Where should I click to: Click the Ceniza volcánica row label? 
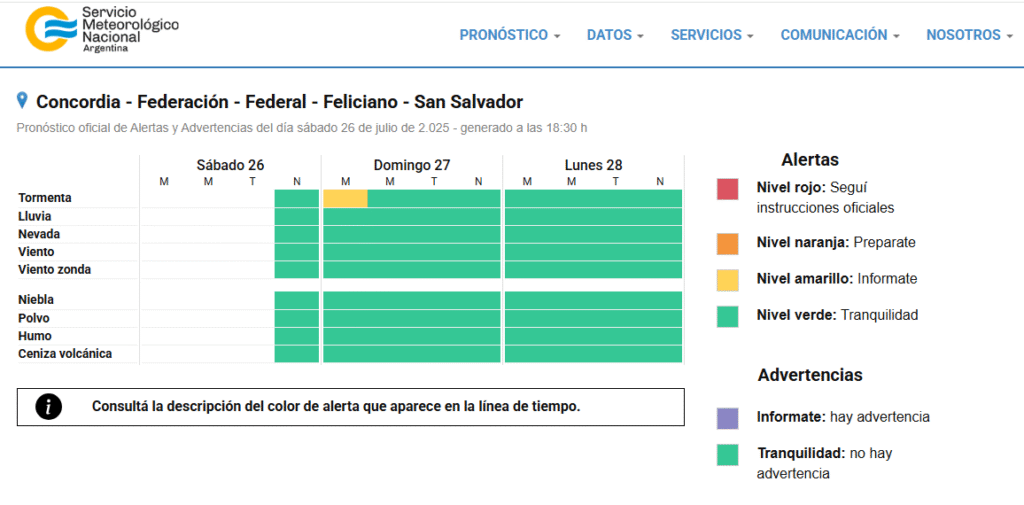pos(65,354)
